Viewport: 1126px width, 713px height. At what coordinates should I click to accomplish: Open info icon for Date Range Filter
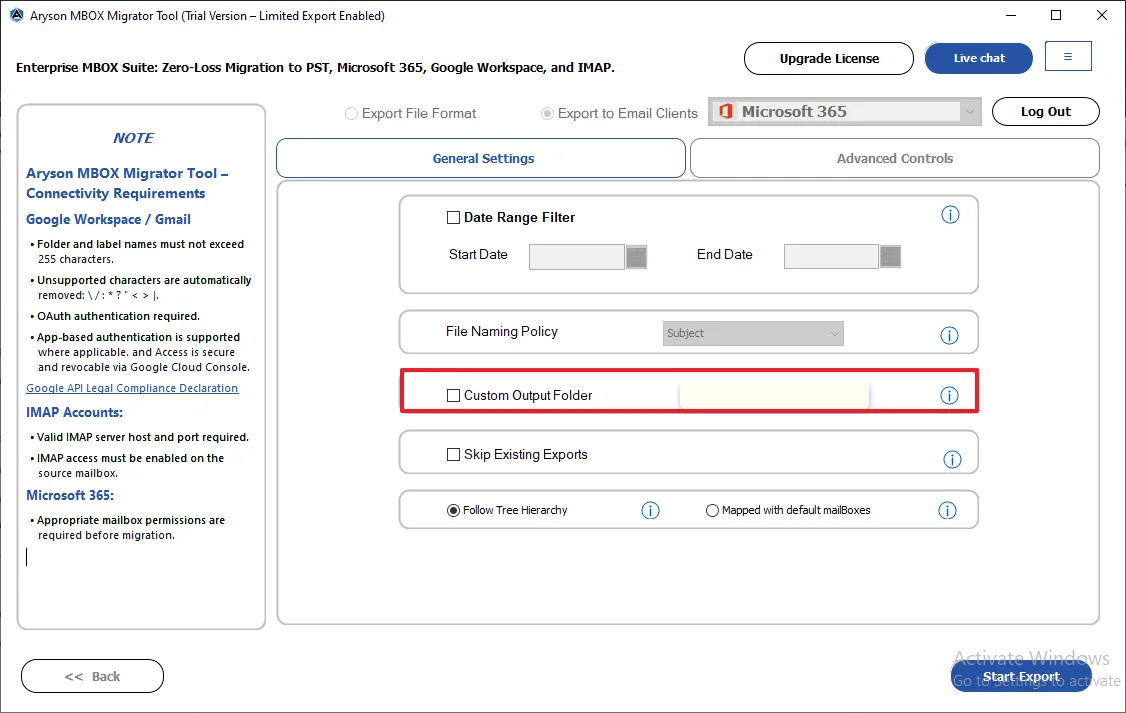(949, 215)
